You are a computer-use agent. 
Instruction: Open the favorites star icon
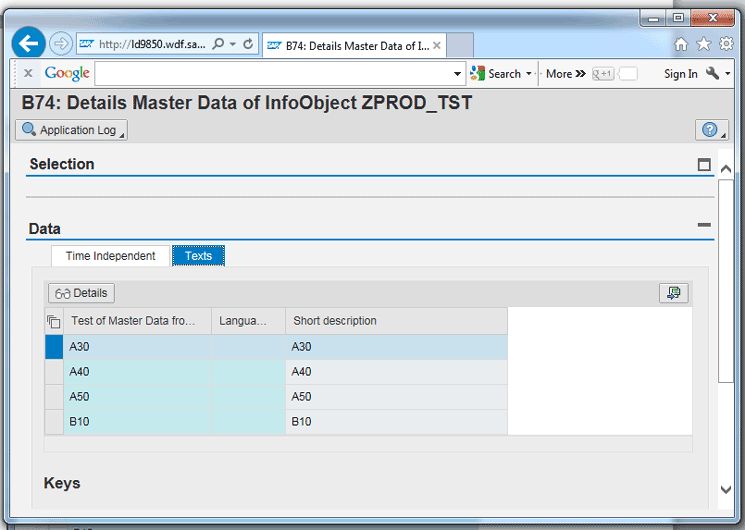click(703, 45)
